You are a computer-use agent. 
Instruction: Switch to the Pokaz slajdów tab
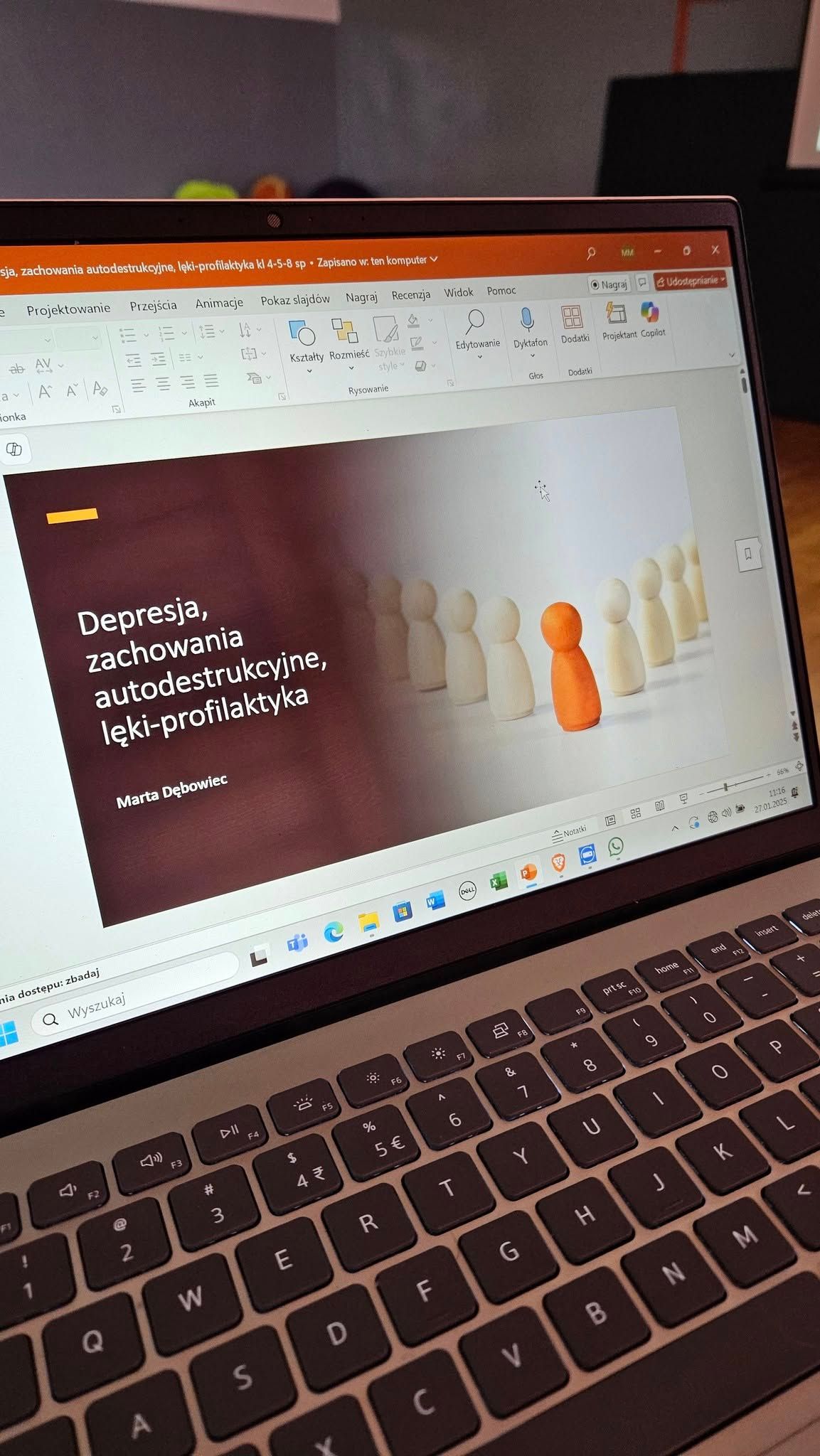[294, 299]
